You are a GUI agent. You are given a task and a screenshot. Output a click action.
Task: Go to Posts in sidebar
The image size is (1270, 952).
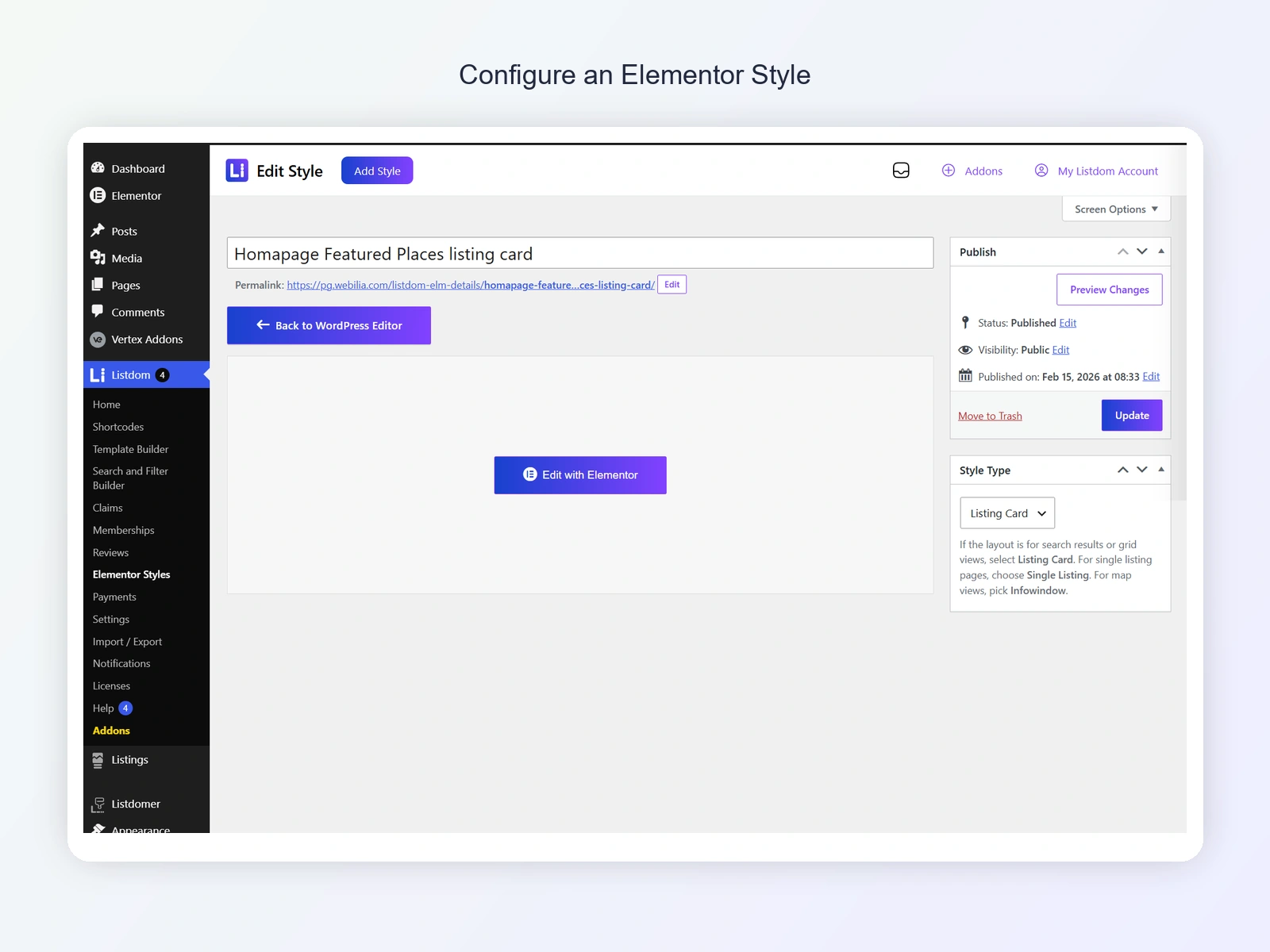tap(125, 231)
